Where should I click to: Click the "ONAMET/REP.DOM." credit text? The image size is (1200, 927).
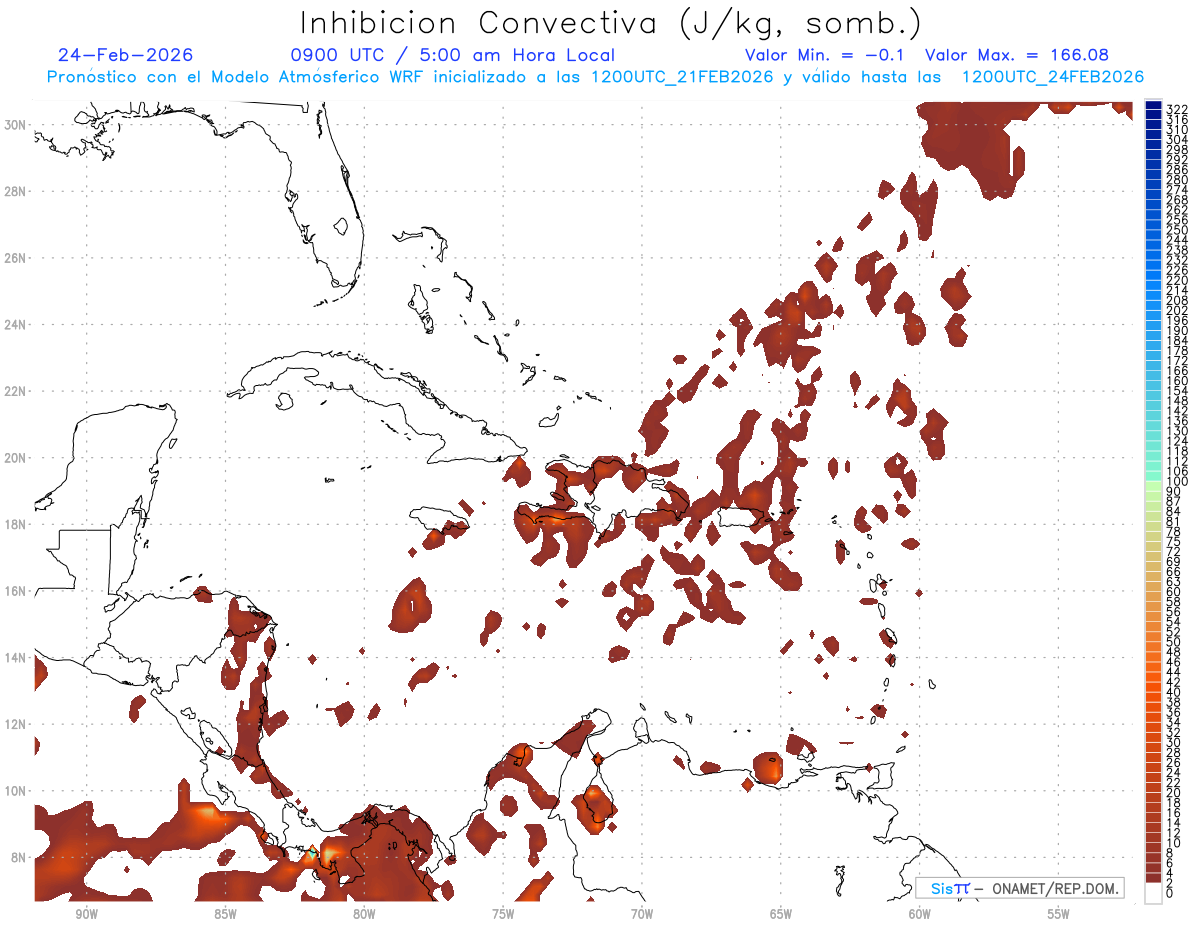tap(1054, 888)
